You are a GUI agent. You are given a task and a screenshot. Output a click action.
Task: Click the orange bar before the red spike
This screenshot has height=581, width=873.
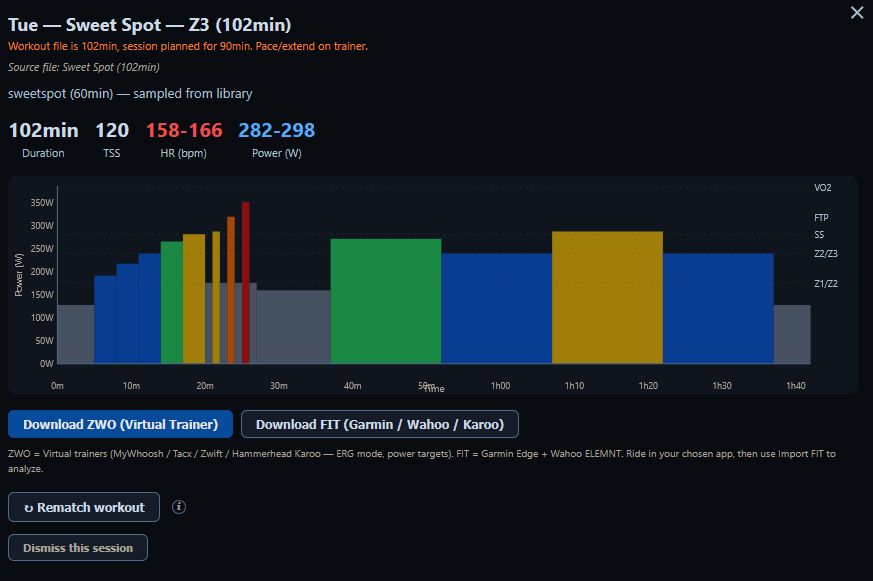point(231,290)
